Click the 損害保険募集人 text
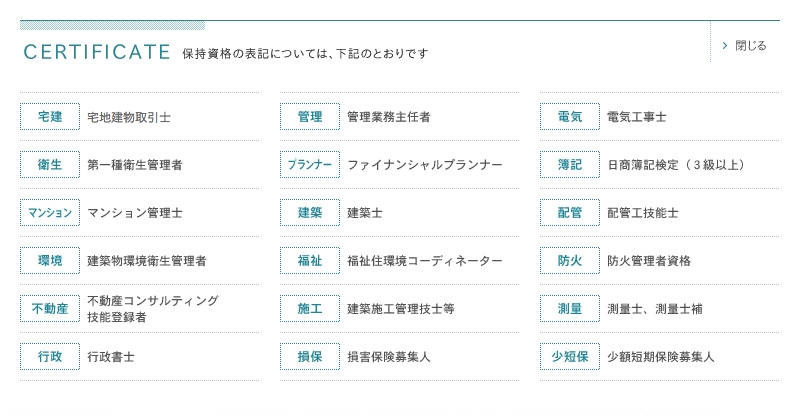800x415 pixels. (x=389, y=357)
